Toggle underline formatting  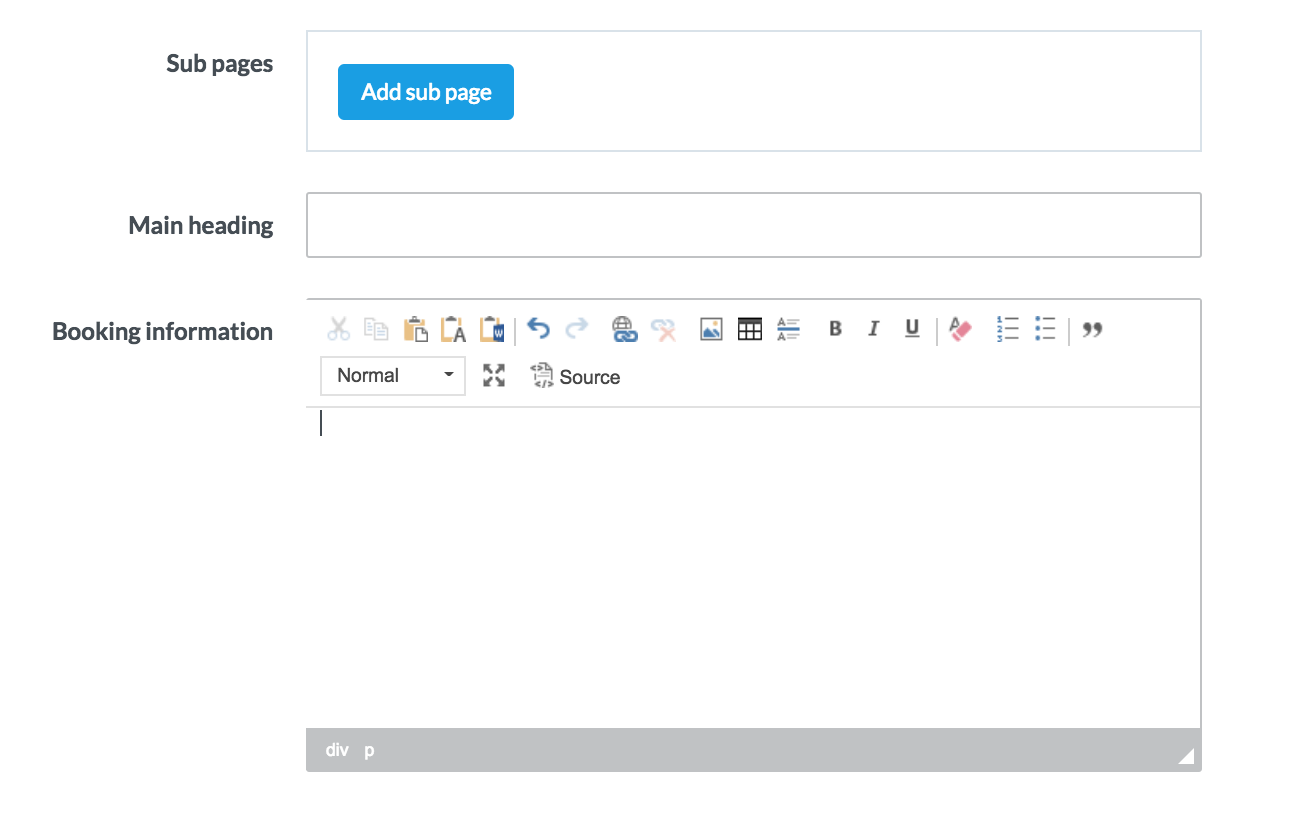point(912,329)
